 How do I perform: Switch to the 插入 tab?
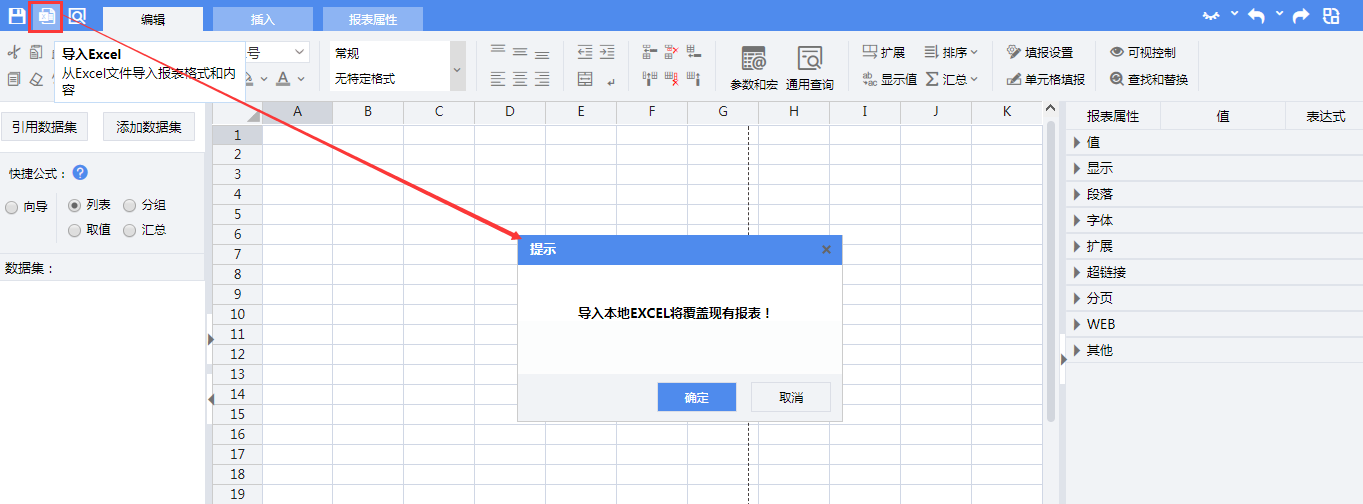coord(262,19)
